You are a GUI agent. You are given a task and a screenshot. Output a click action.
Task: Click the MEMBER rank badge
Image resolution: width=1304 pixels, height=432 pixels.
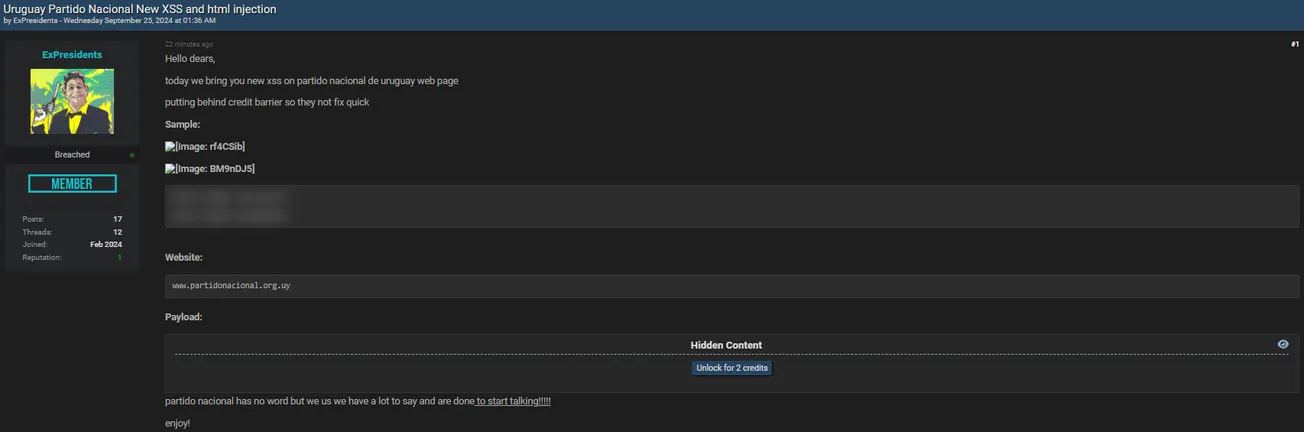pos(72,184)
